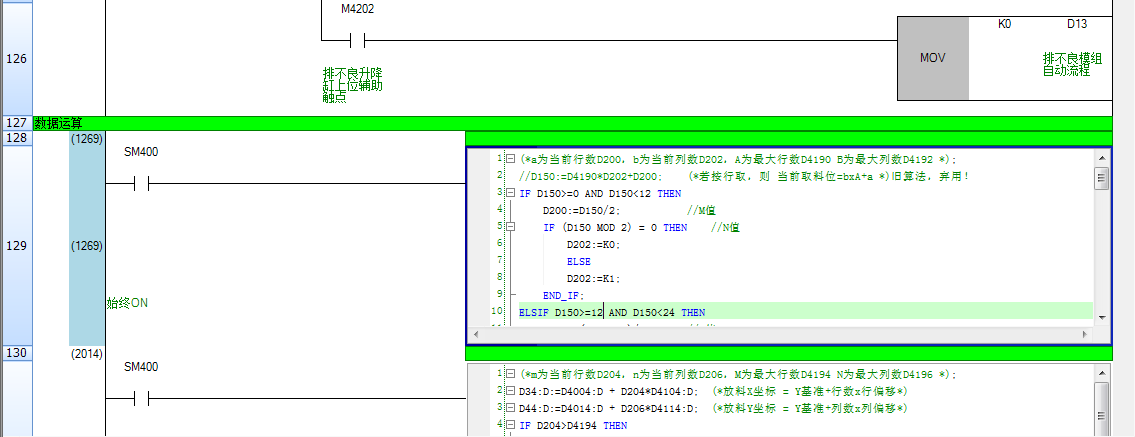Select rung number 126 in the left margin
This screenshot has width=1135, height=437.
coord(17,59)
